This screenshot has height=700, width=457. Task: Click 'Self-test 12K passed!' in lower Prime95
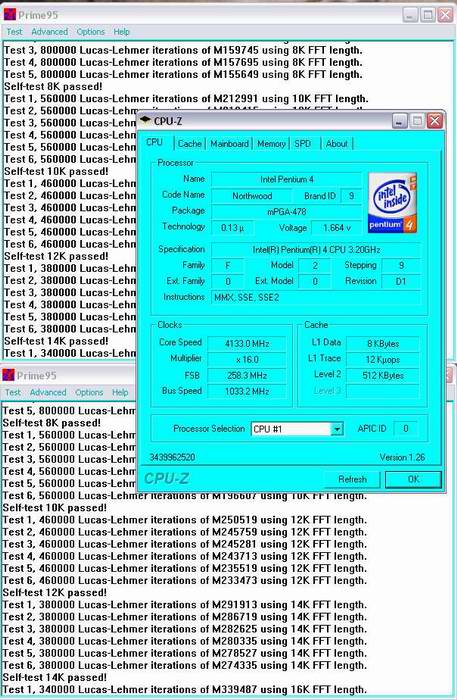pyautogui.click(x=54, y=593)
